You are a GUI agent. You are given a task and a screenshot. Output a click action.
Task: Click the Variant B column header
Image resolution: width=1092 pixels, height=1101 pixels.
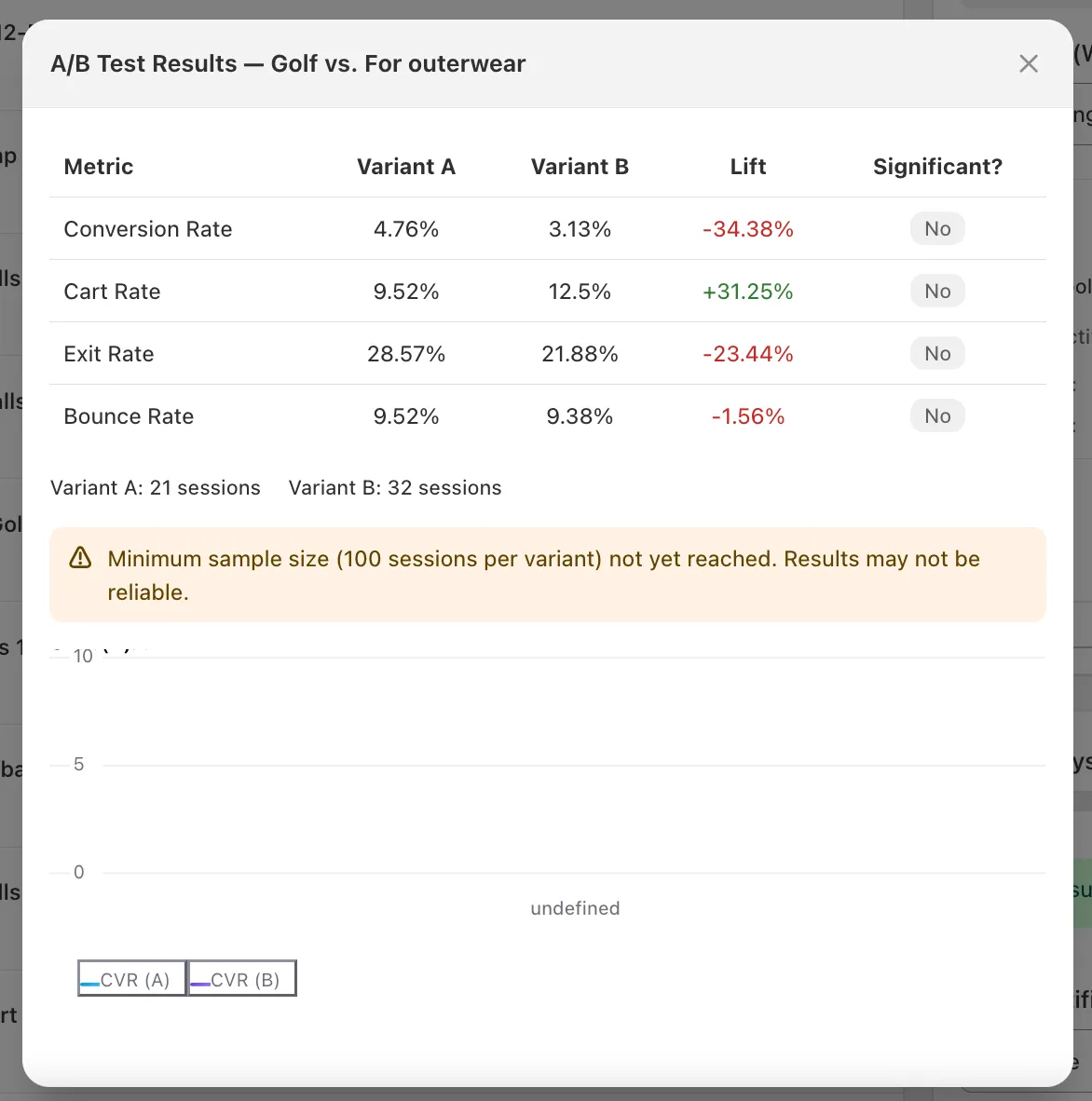click(580, 167)
